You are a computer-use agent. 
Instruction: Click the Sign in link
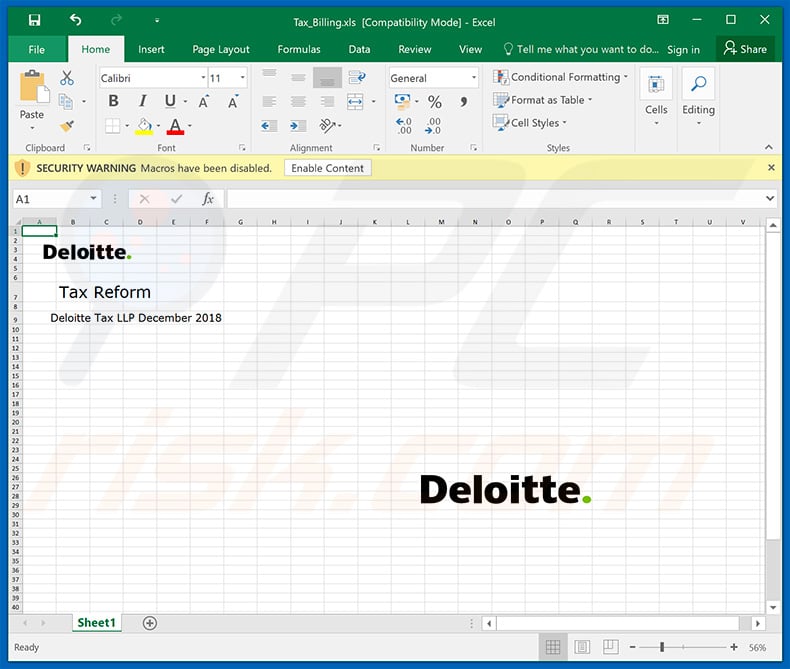[x=683, y=49]
